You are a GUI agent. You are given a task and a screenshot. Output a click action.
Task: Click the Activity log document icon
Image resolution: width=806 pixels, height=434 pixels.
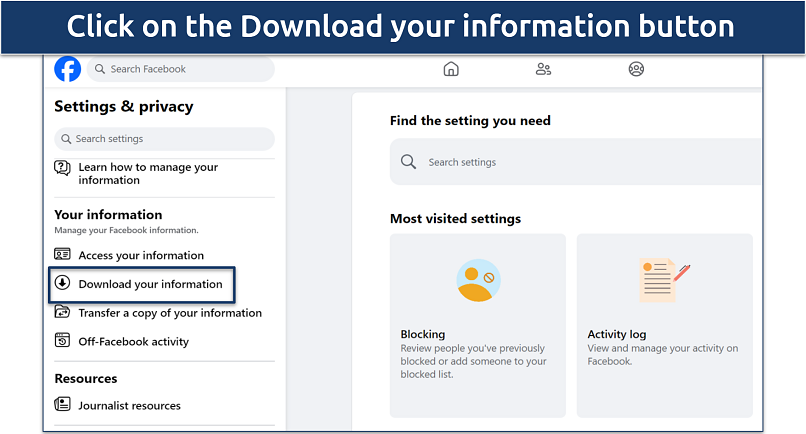(664, 280)
